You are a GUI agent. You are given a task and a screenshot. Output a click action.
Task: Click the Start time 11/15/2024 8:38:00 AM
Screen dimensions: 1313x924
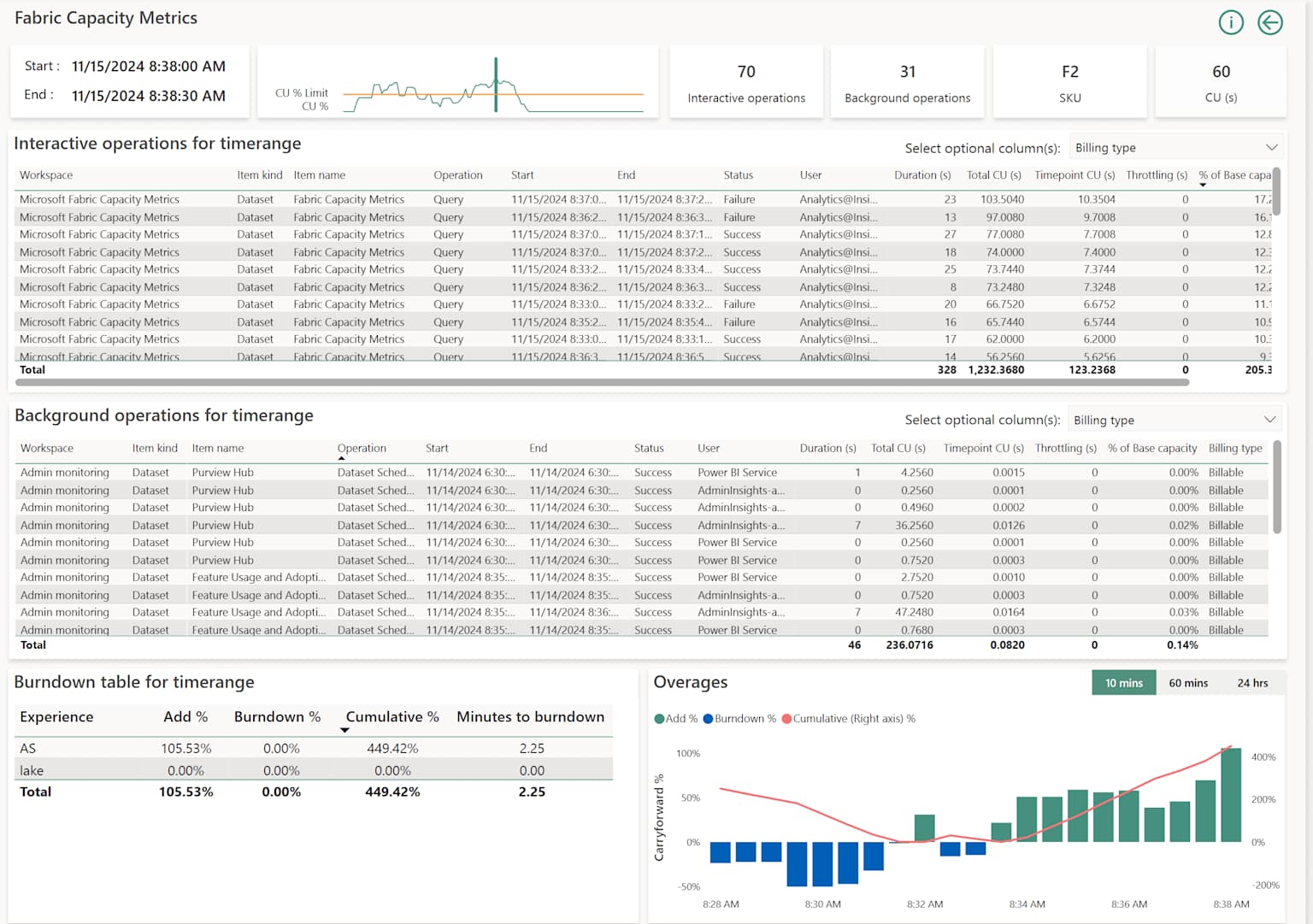click(x=149, y=66)
